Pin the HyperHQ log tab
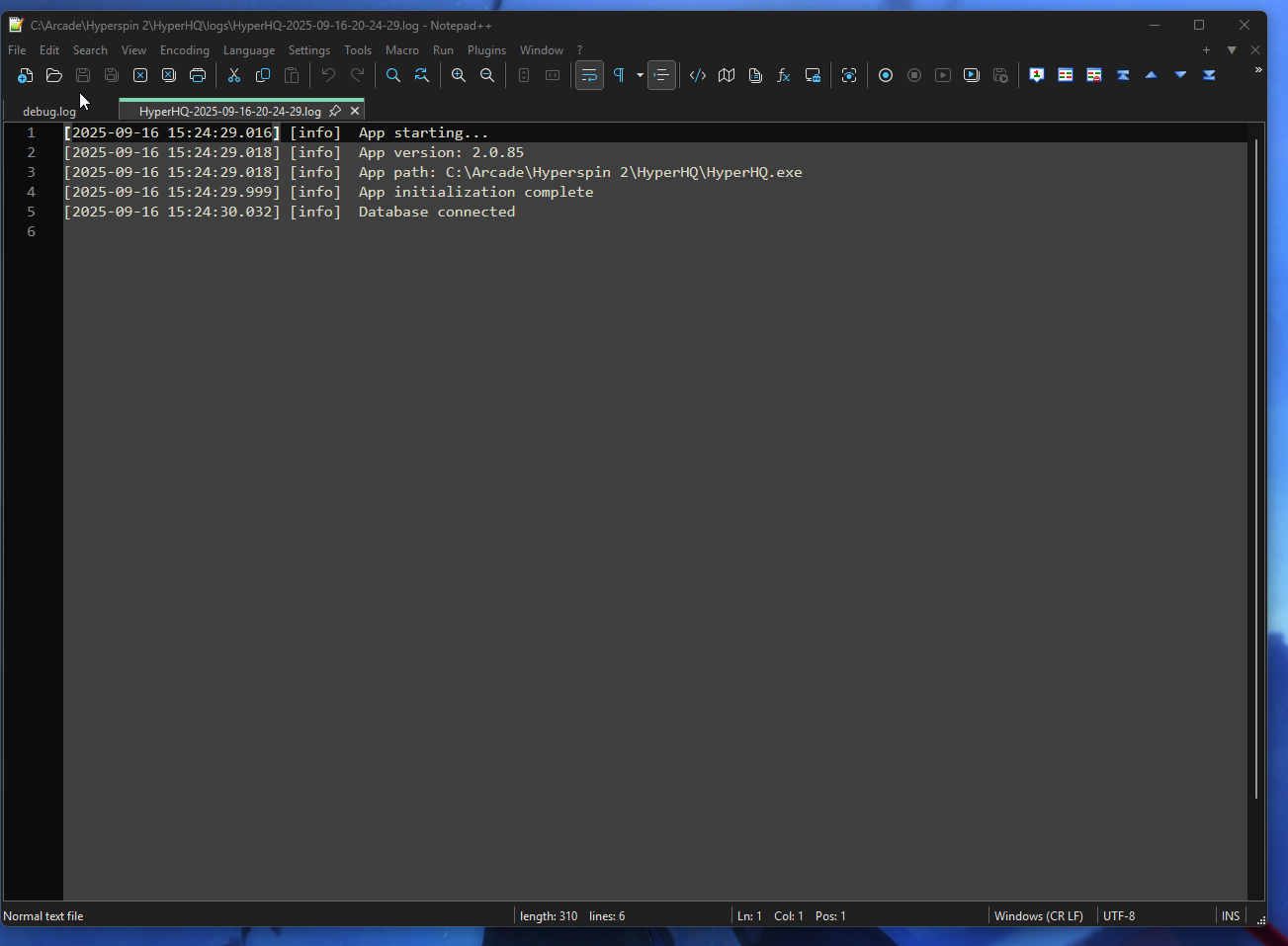Viewport: 1288px width, 946px height. (x=335, y=111)
